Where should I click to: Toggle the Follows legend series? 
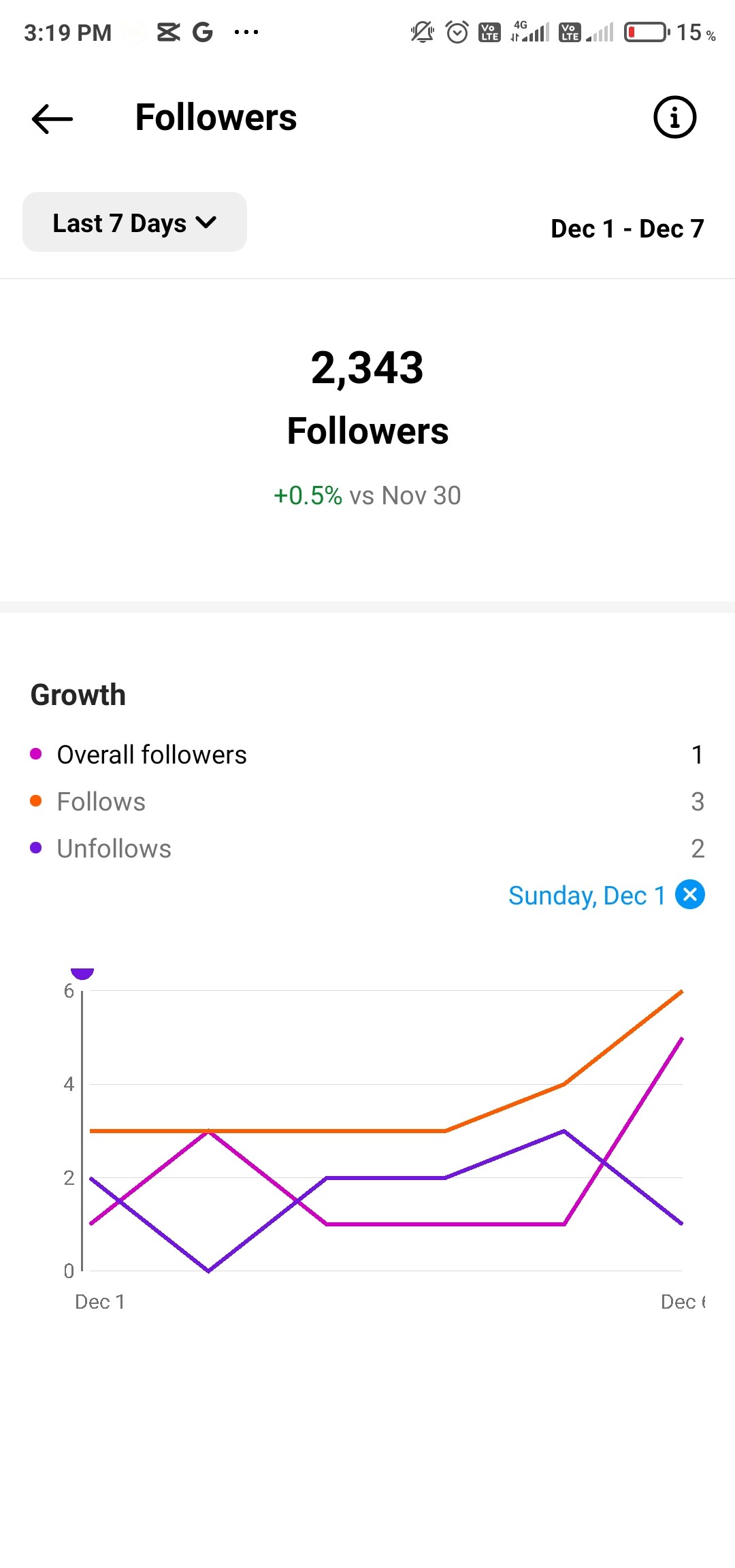point(101,802)
